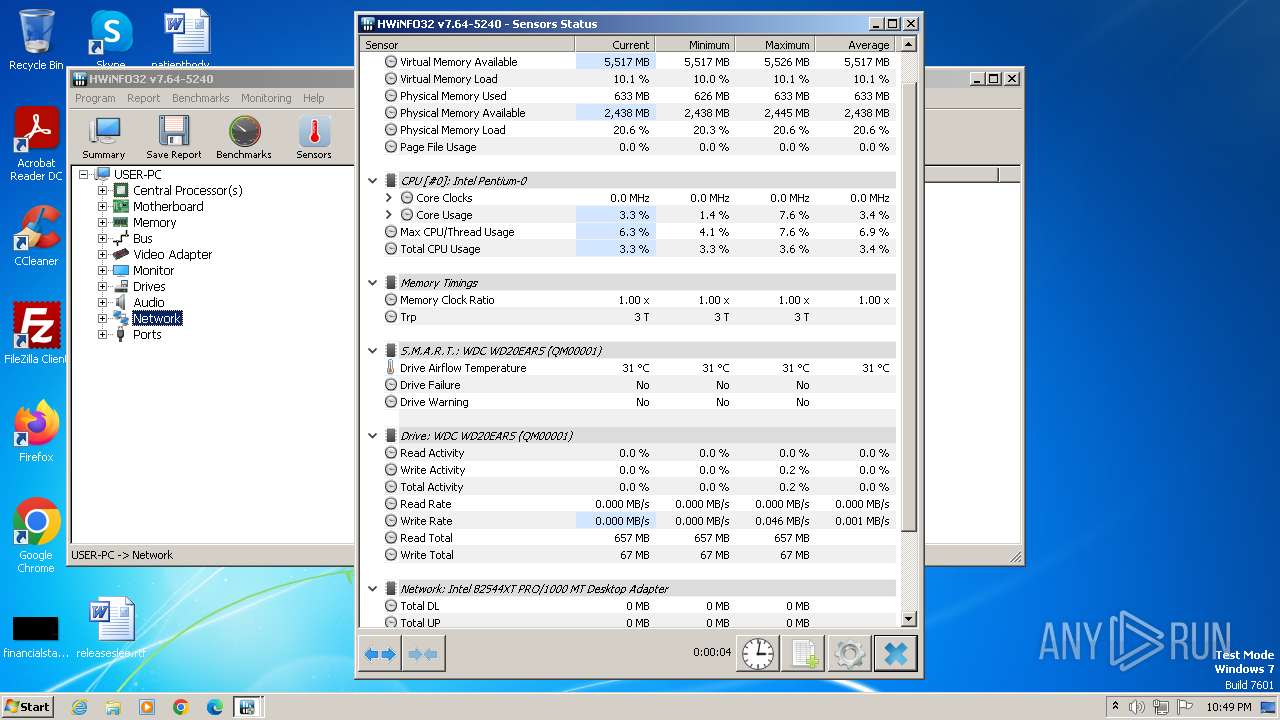Open sensor settings gear button
The image size is (1280, 720).
coord(849,654)
